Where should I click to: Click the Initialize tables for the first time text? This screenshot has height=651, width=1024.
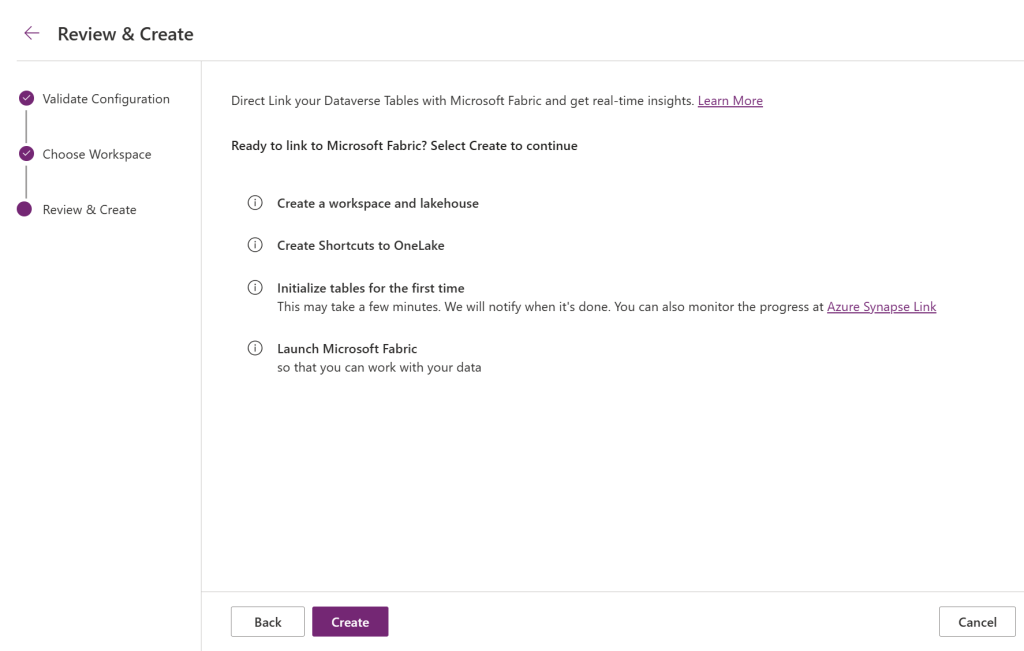point(370,288)
